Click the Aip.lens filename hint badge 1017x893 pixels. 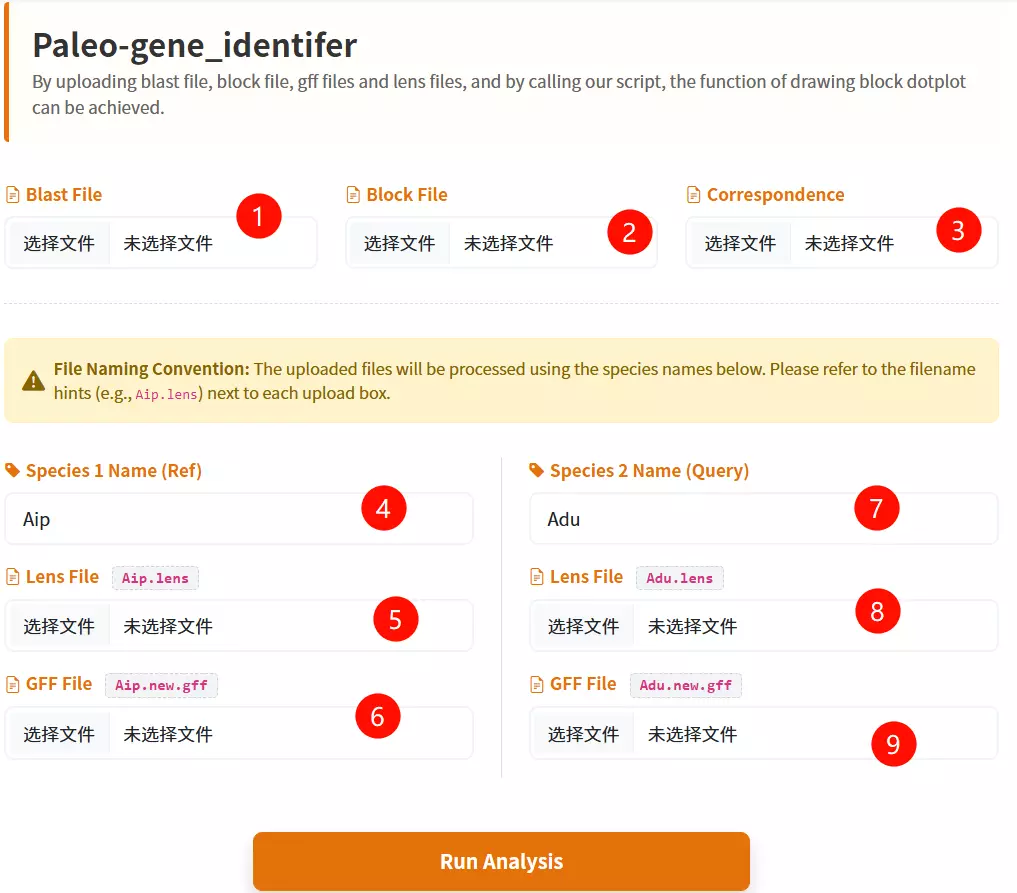[x=155, y=577]
